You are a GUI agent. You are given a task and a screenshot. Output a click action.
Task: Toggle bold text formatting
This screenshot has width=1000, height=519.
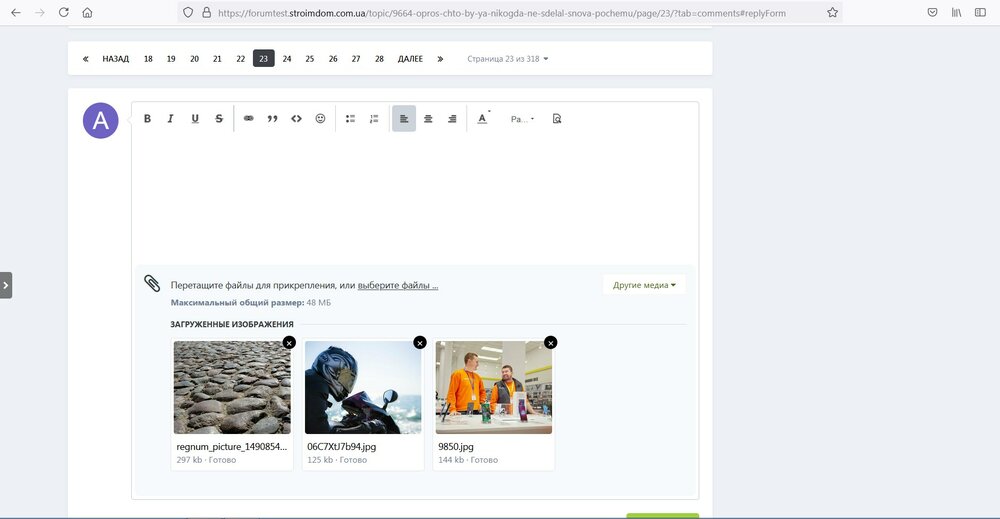tap(147, 119)
